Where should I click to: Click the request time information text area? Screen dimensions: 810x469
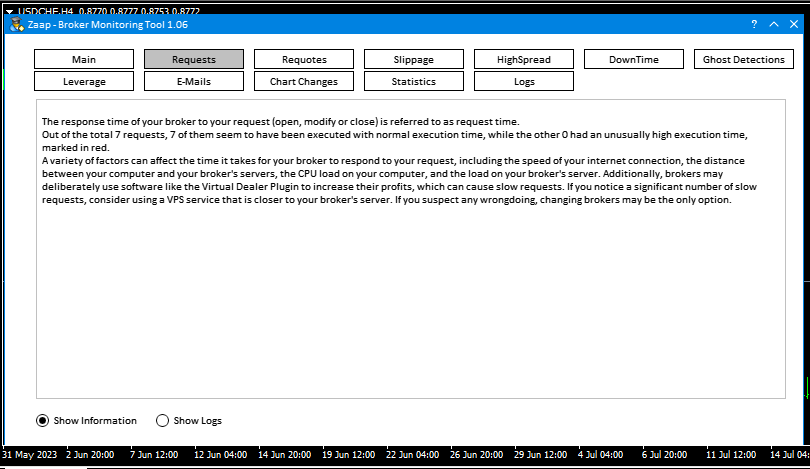click(411, 249)
